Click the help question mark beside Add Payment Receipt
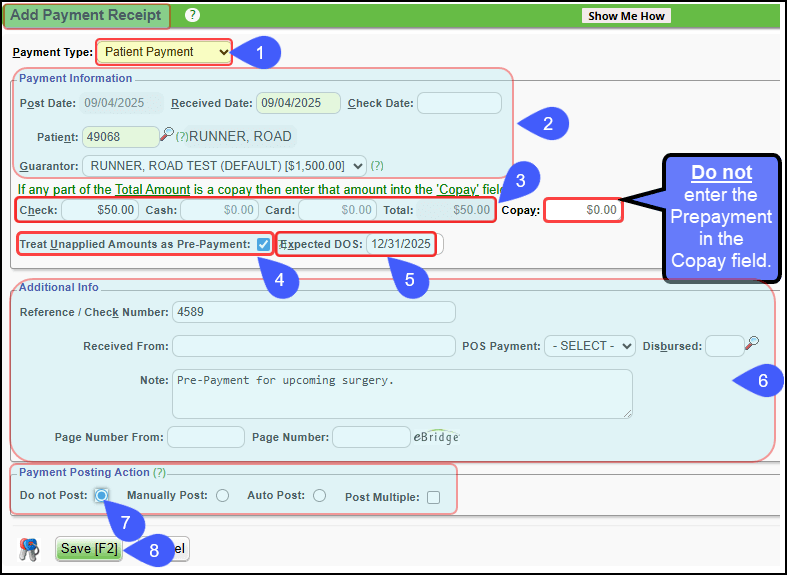787x575 pixels. tap(193, 15)
